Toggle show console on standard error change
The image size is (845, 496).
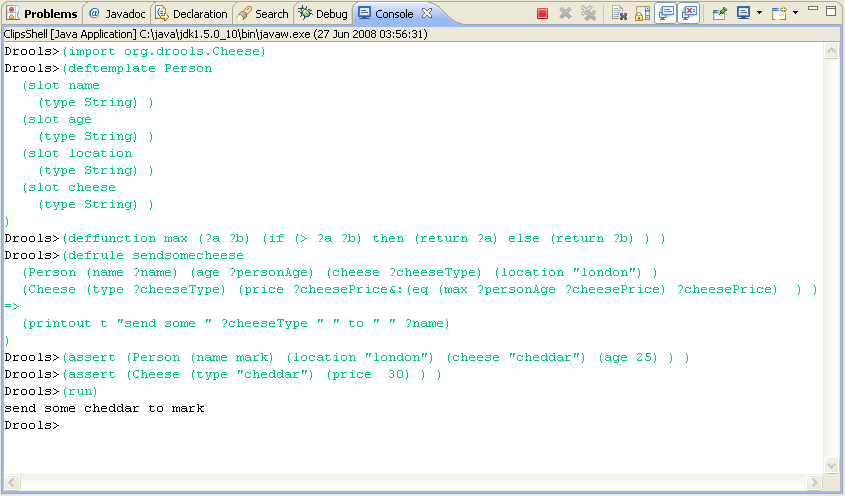click(689, 14)
